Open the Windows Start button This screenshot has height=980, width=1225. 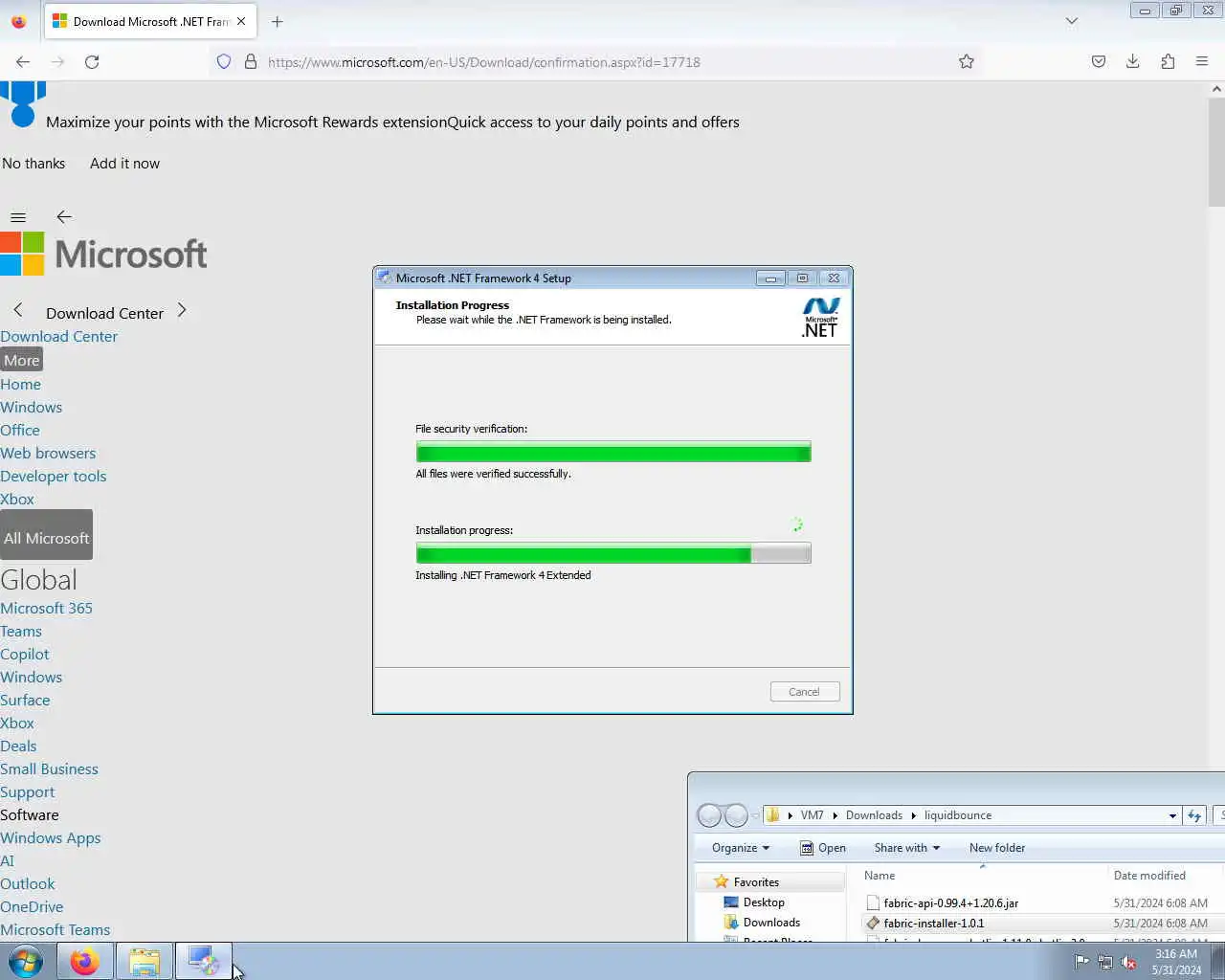26,961
